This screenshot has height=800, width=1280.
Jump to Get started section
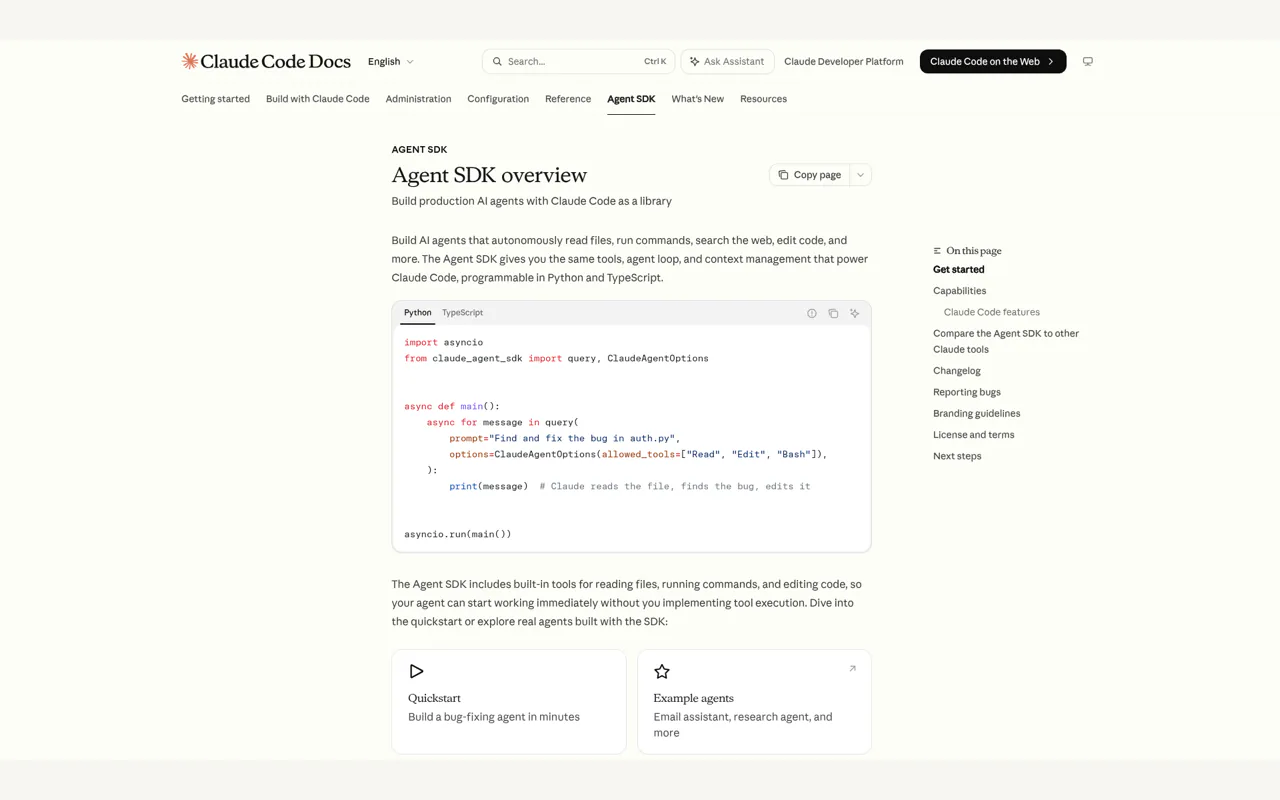point(958,270)
